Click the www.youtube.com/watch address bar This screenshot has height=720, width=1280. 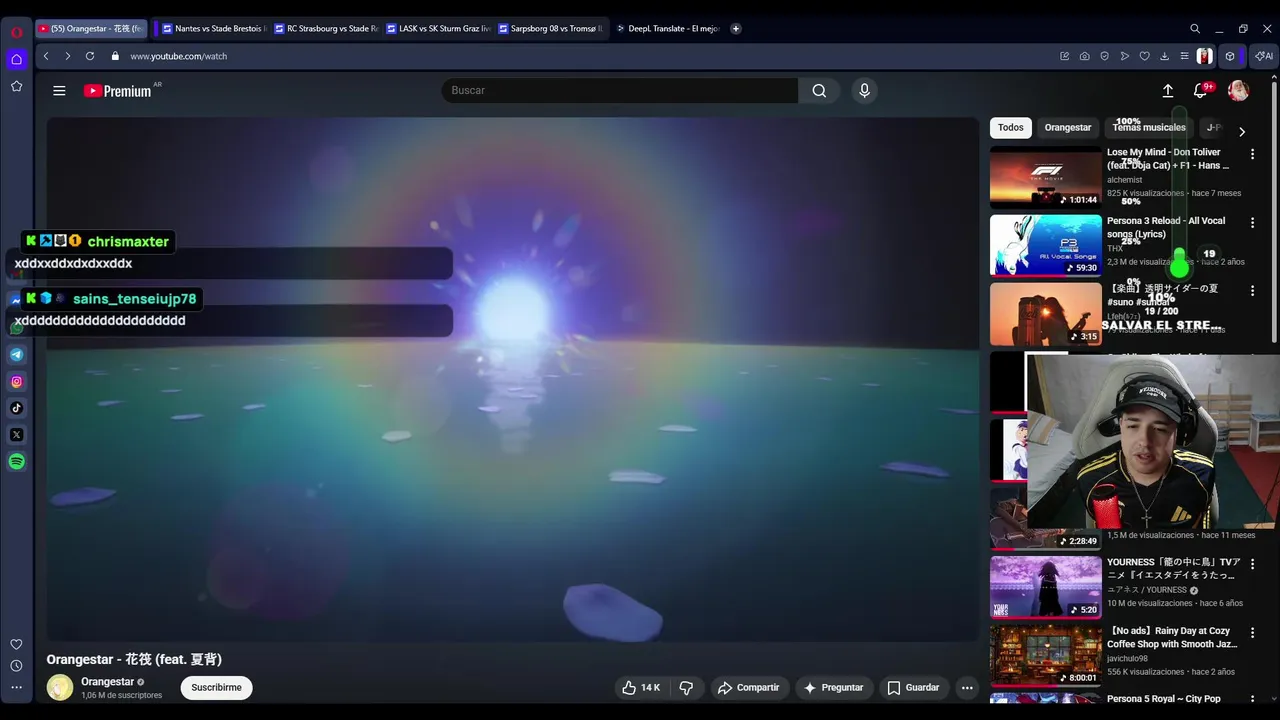click(179, 56)
